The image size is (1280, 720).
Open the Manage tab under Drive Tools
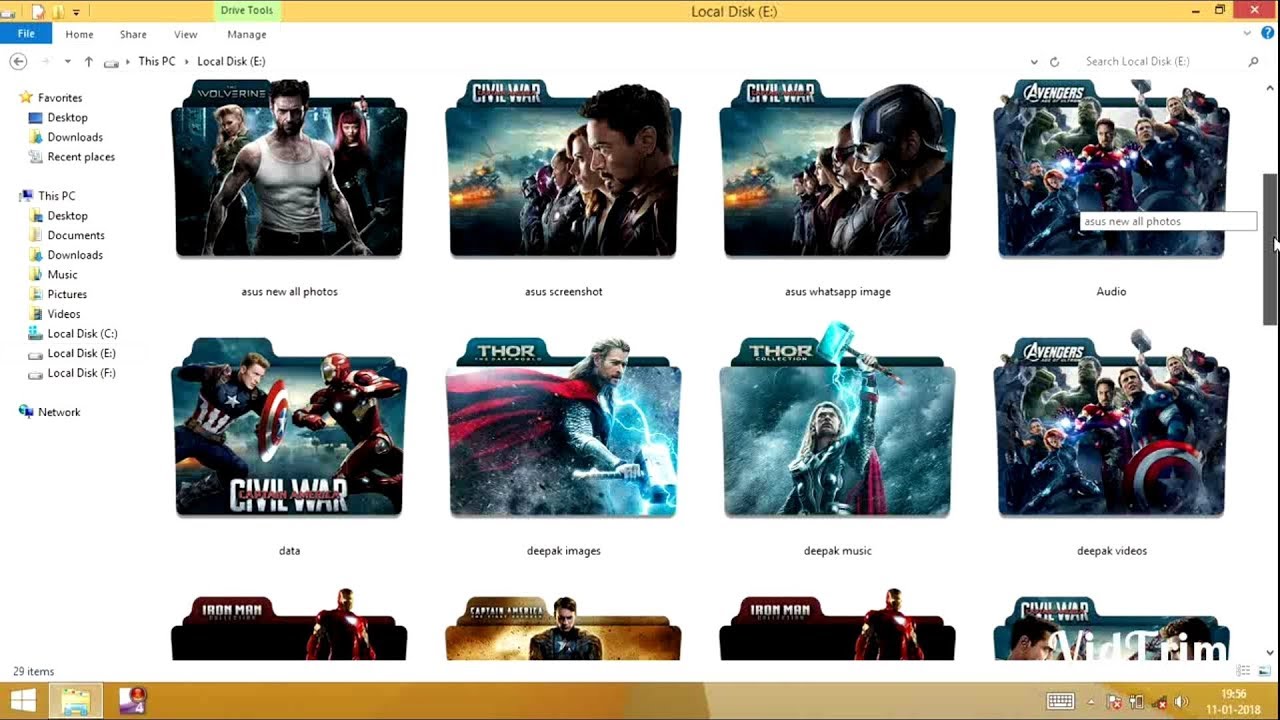[246, 33]
